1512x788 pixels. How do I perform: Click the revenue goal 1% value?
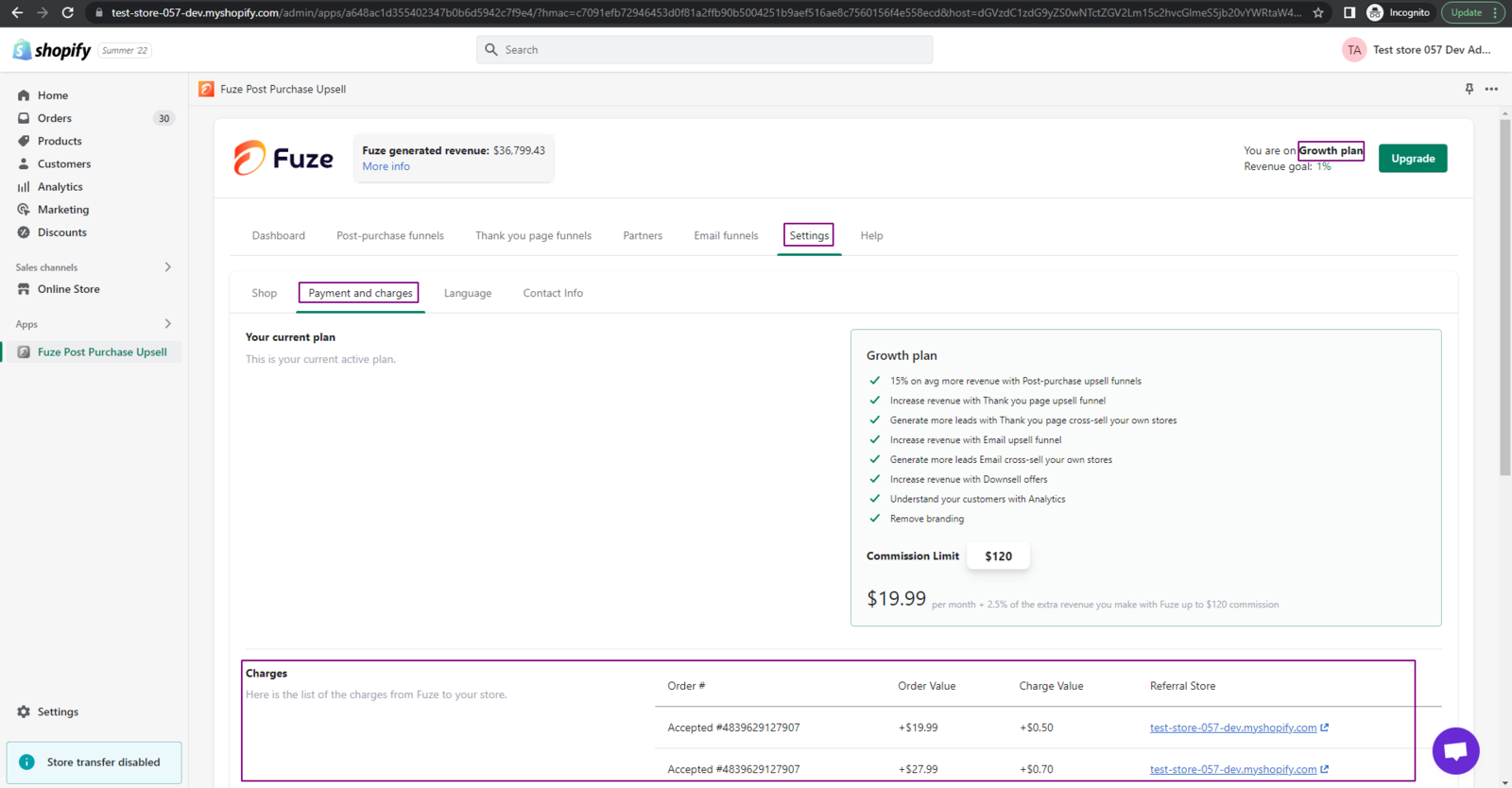pyautogui.click(x=1324, y=166)
